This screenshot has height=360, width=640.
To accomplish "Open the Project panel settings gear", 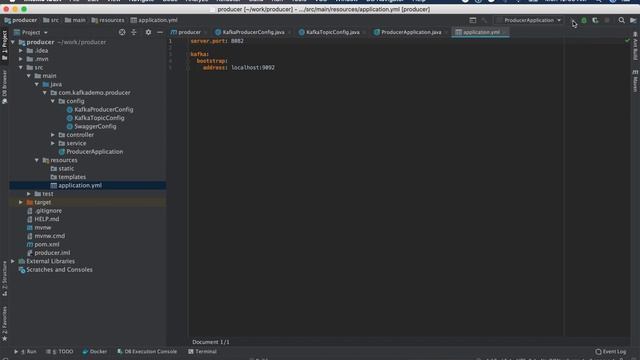I will [148, 32].
